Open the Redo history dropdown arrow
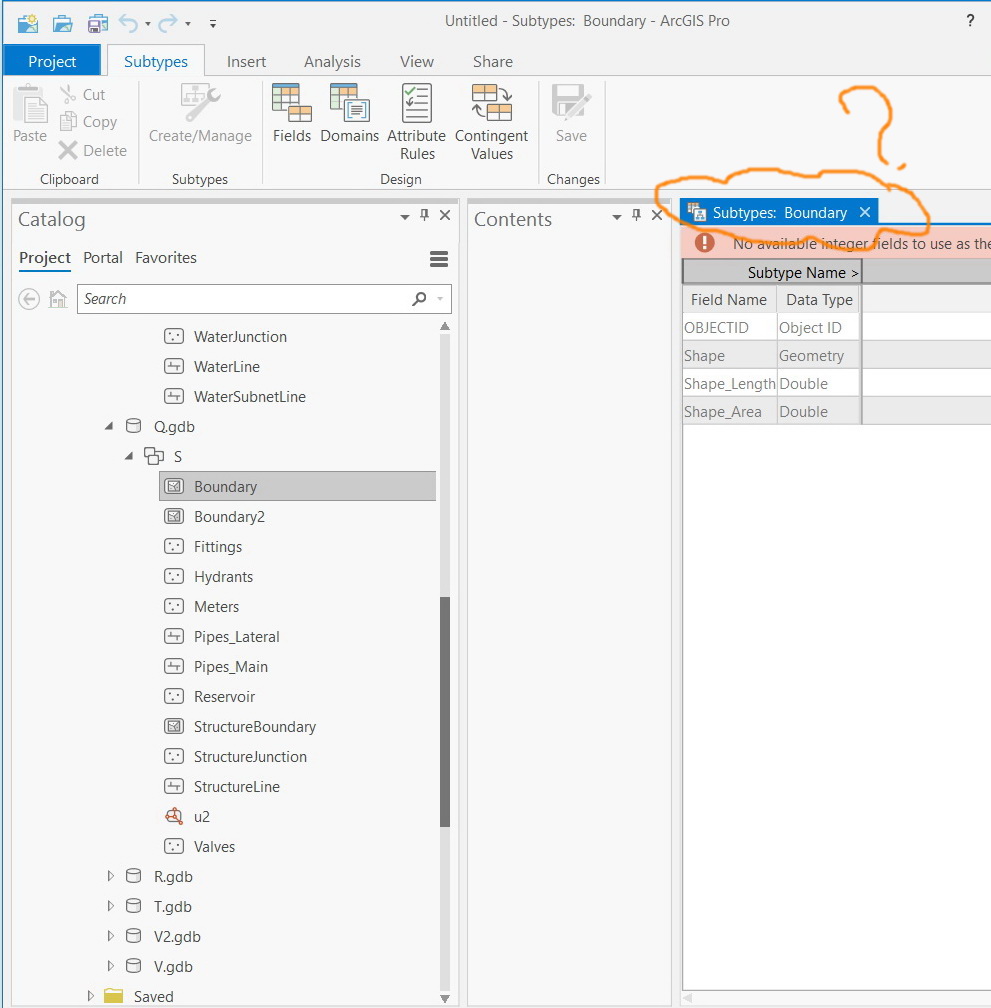991x1008 pixels. [x=188, y=24]
